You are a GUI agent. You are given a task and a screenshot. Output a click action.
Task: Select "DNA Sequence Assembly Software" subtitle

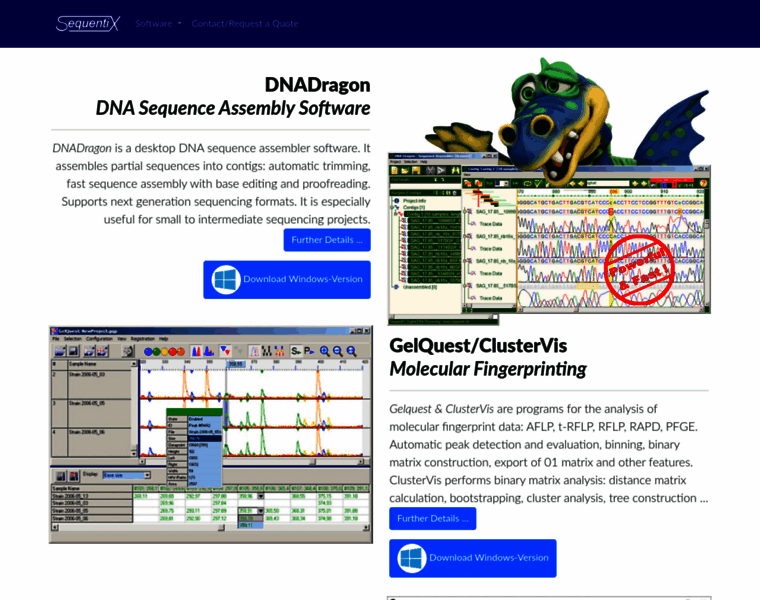coord(233,108)
